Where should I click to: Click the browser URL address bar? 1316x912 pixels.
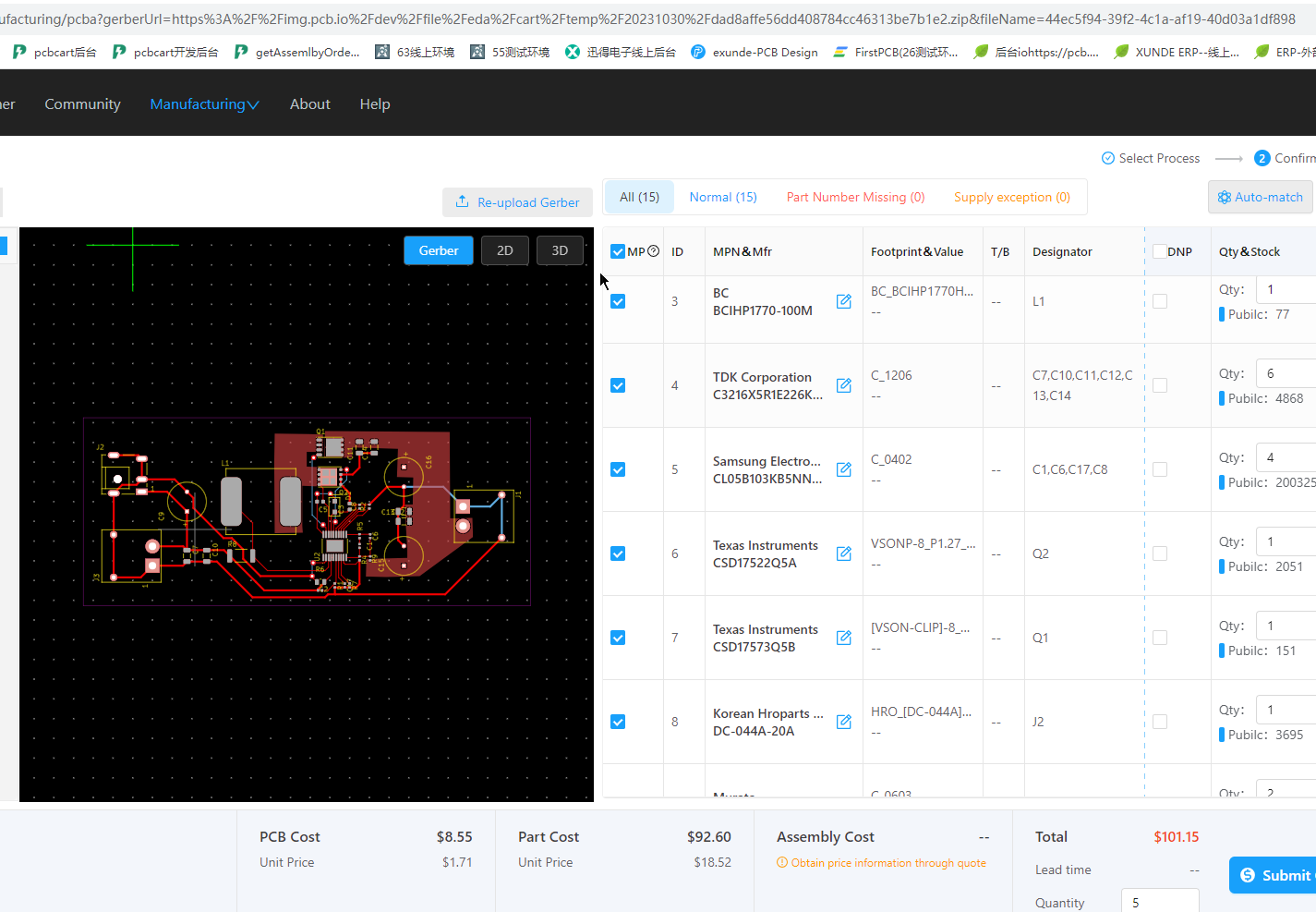pos(658,18)
